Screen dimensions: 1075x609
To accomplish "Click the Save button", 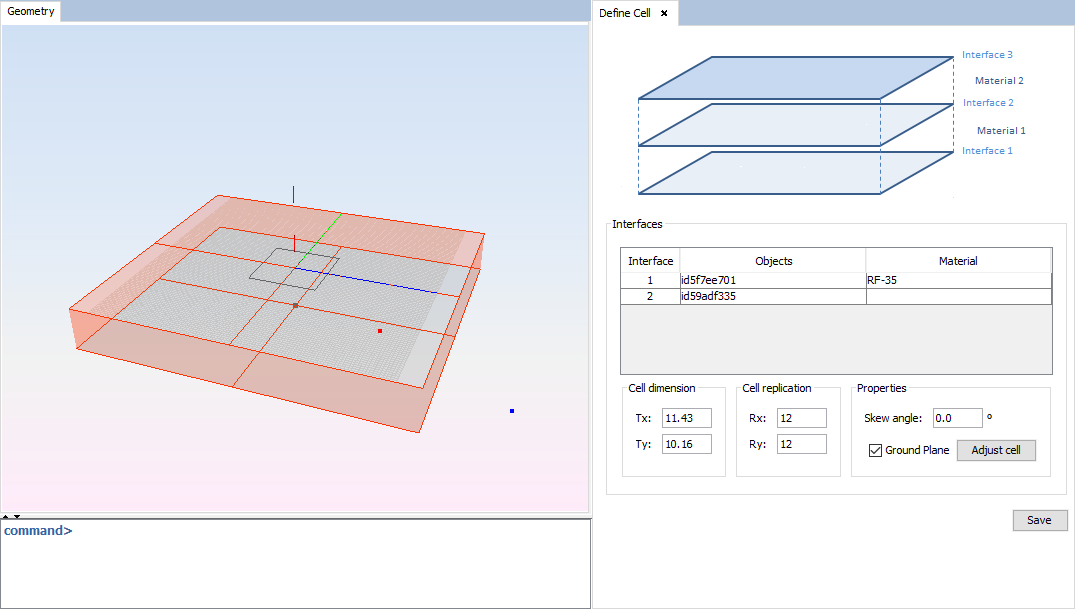I will pyautogui.click(x=1039, y=520).
